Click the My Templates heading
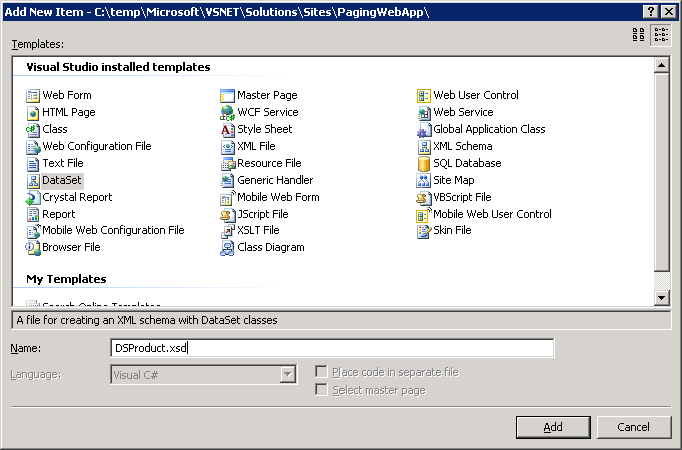Image resolution: width=682 pixels, height=450 pixels. [x=66, y=279]
